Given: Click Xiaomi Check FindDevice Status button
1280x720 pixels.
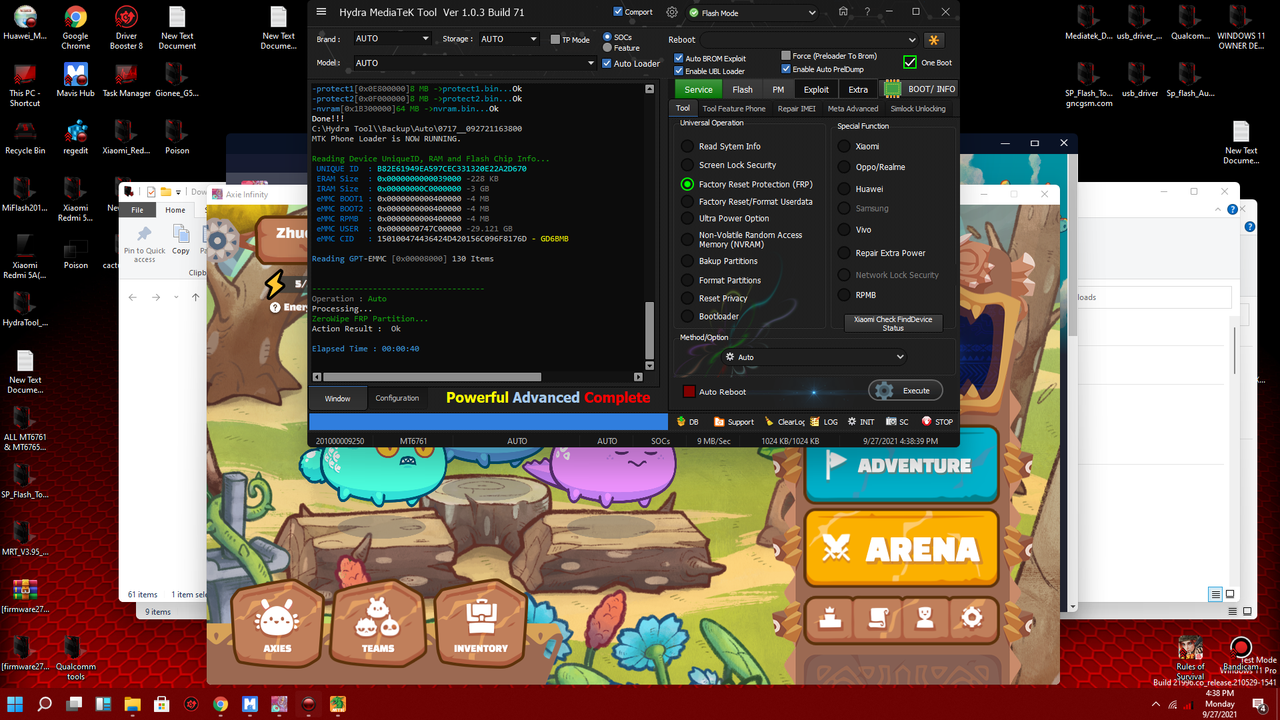Looking at the screenshot, I should pyautogui.click(x=893, y=323).
